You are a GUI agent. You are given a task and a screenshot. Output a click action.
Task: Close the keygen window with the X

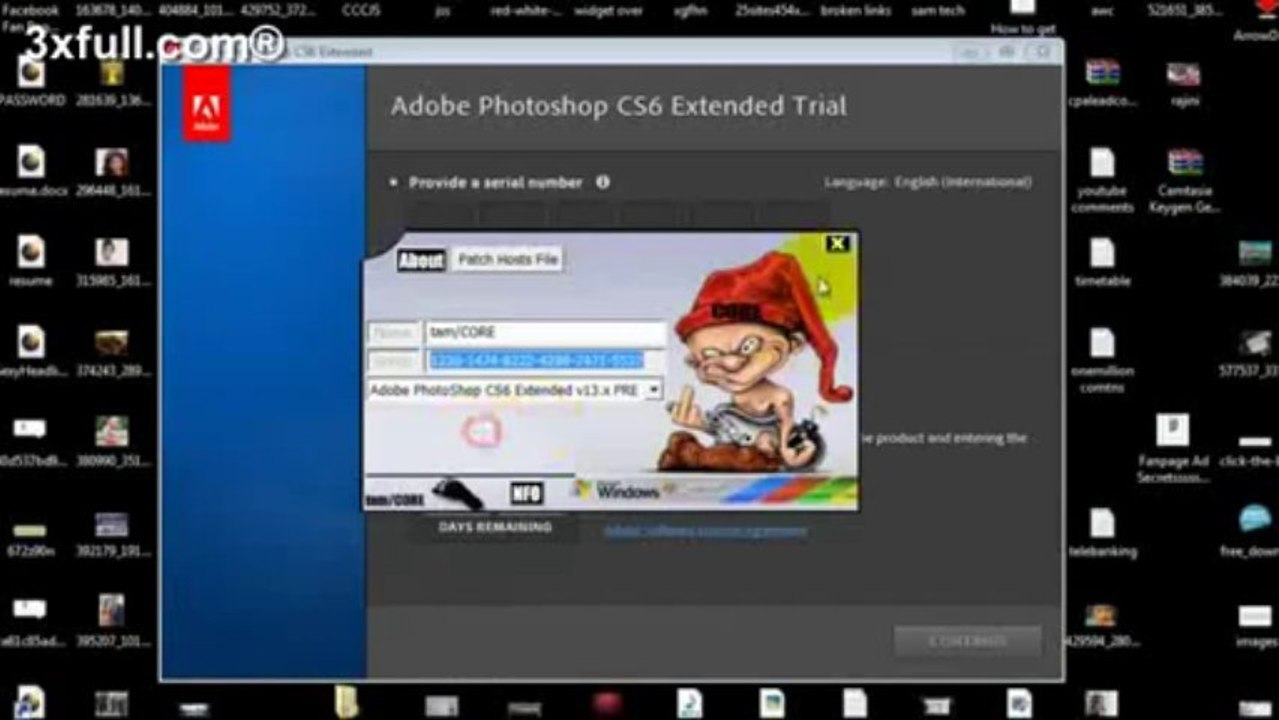coord(837,243)
